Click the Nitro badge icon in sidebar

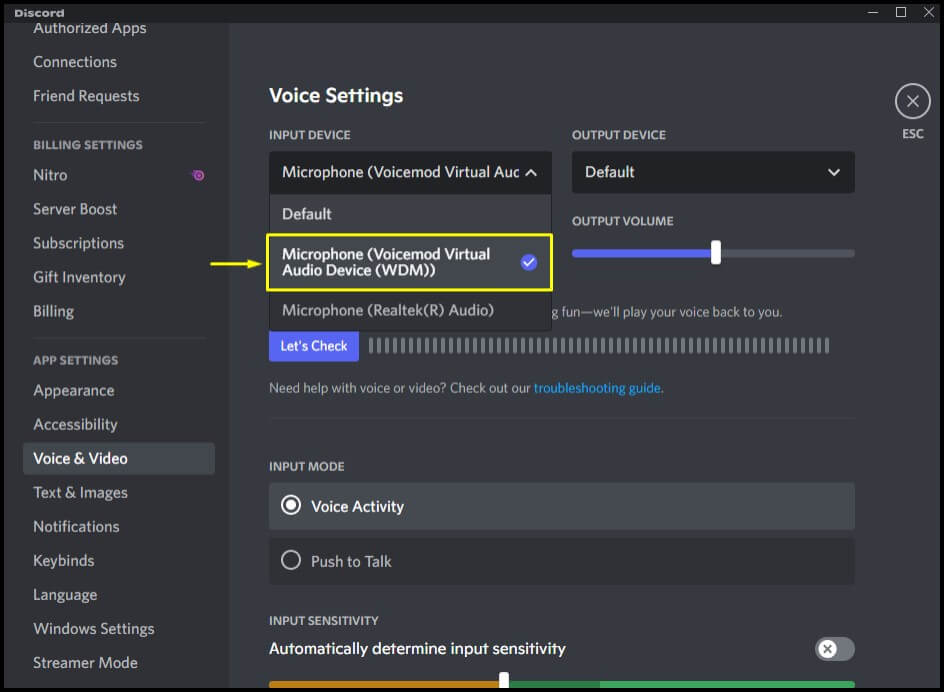pos(198,175)
